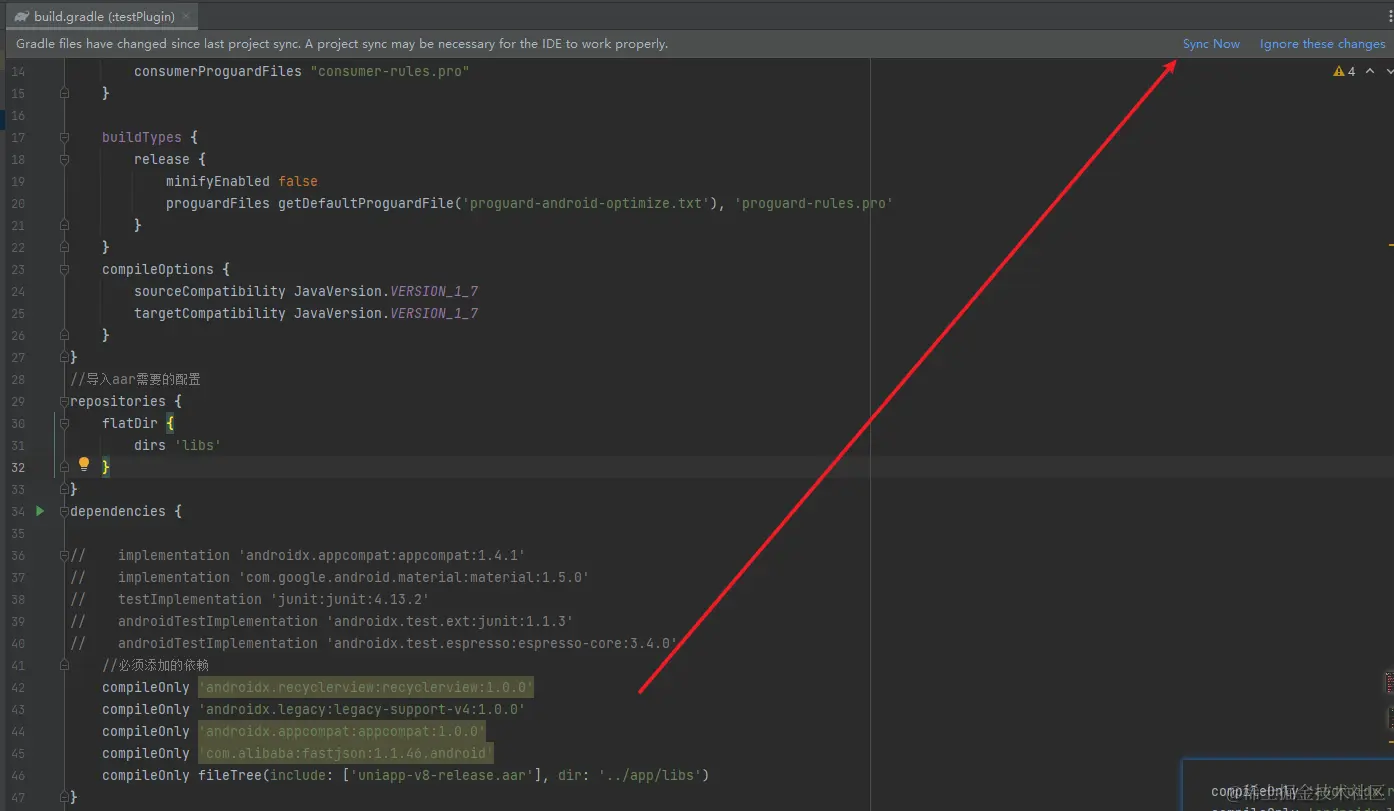Go to previous highlighted problem arrow

pyautogui.click(x=1370, y=71)
